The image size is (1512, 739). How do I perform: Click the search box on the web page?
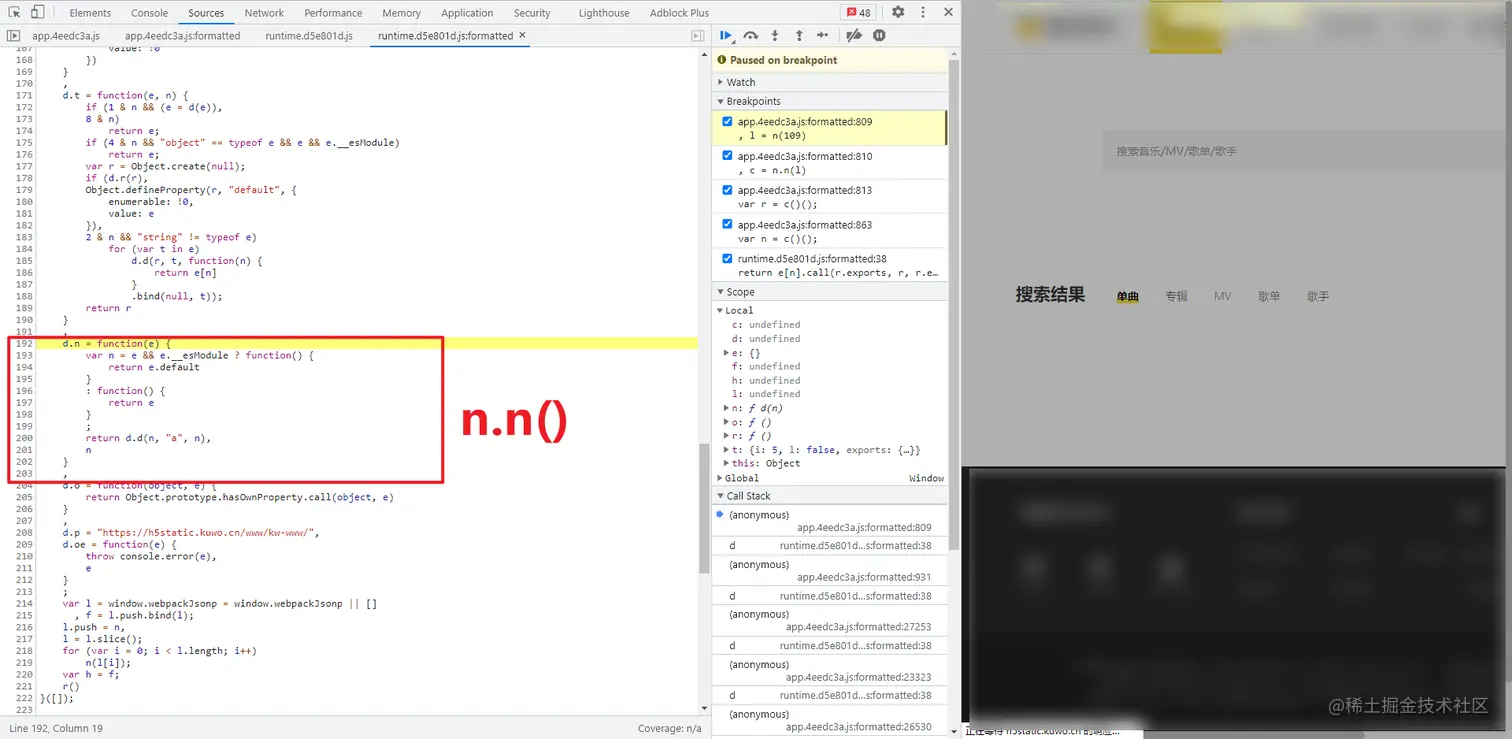click(x=1305, y=151)
